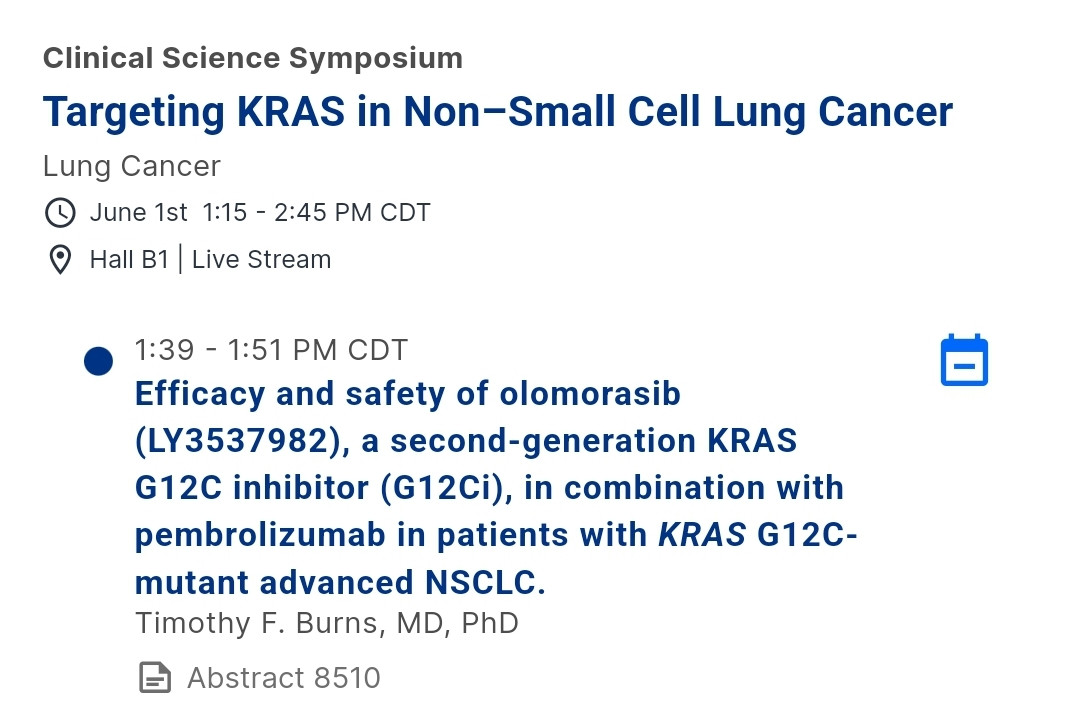The width and height of the screenshot is (1079, 715).
Task: Click the document icon next to Abstract 8510
Action: [155, 677]
